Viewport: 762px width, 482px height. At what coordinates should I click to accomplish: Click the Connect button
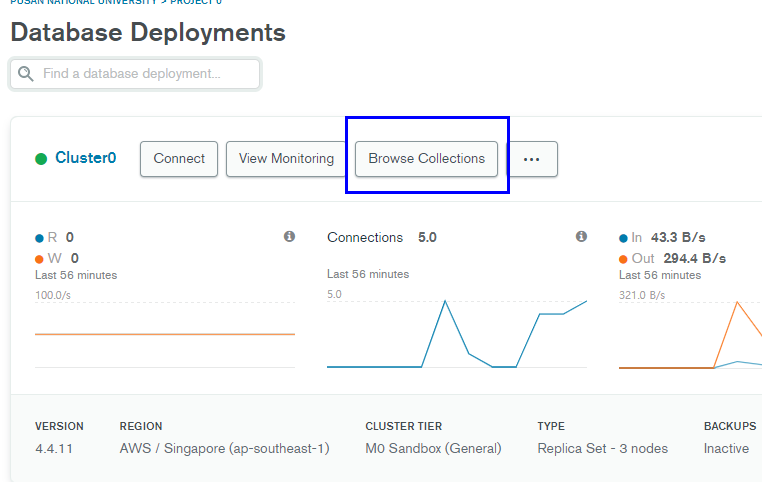[x=179, y=159]
